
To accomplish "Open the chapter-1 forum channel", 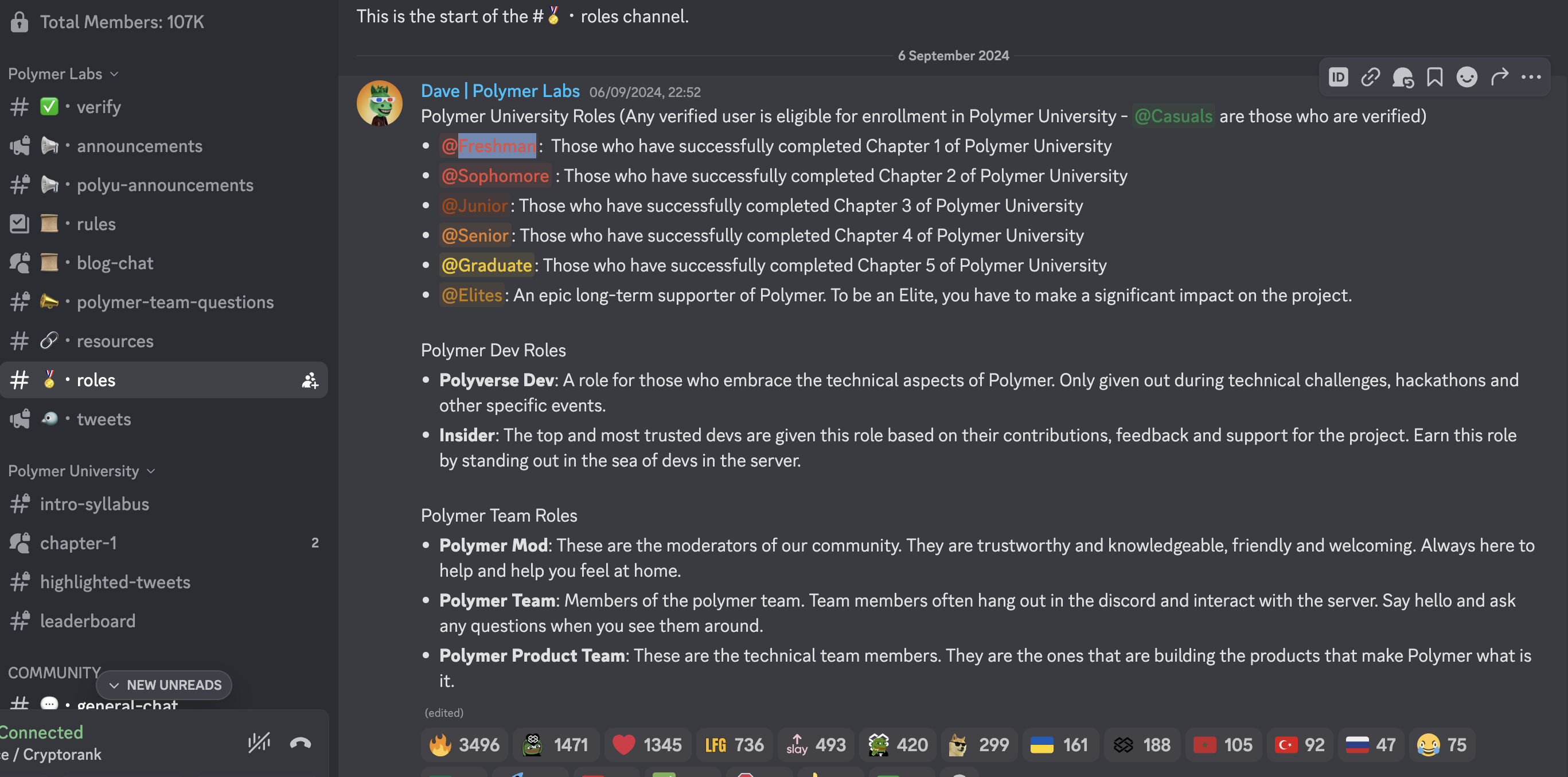I will [163, 543].
